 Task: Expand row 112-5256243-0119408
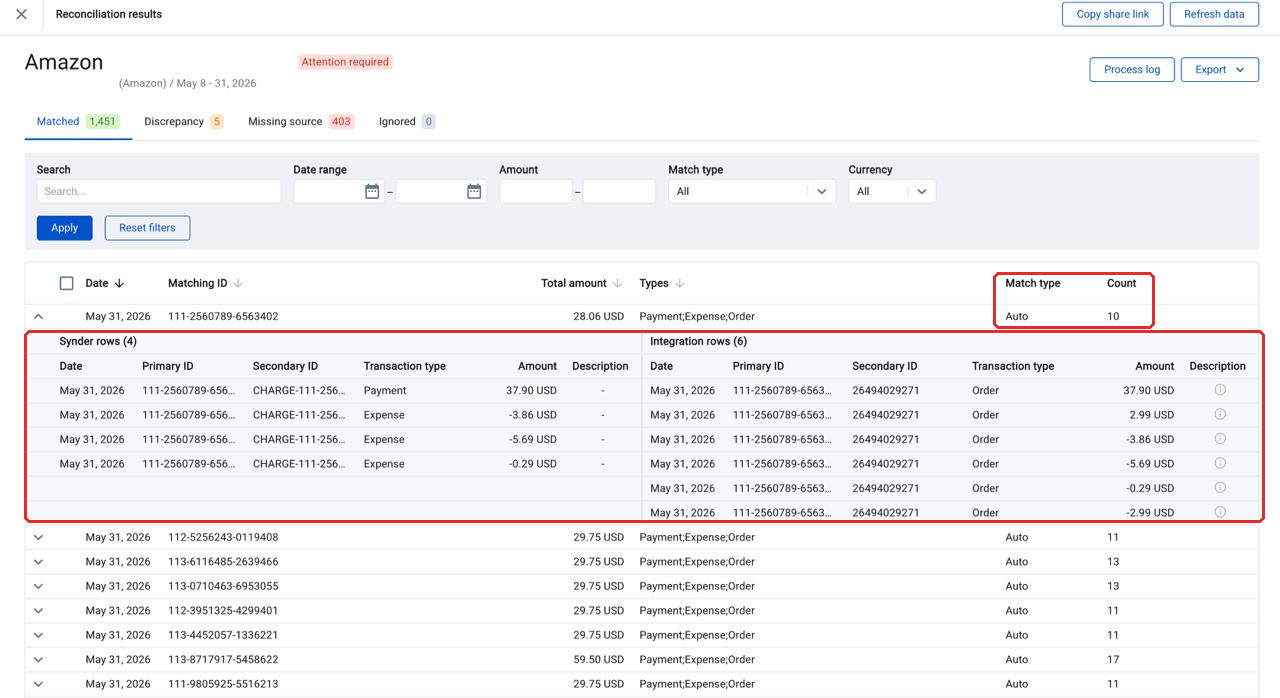tap(38, 537)
